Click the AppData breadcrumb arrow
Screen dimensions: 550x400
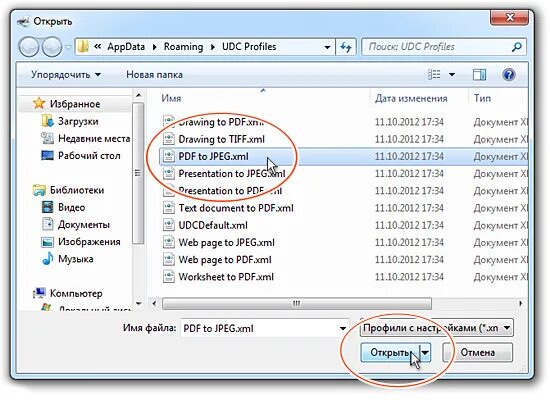click(154, 47)
